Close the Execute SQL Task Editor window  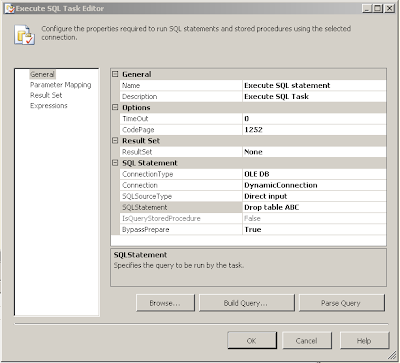tap(389, 8)
